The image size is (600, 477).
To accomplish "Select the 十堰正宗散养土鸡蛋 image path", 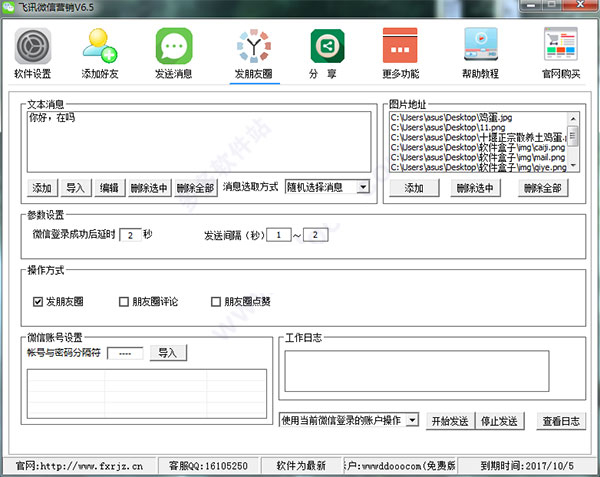I will click(478, 137).
